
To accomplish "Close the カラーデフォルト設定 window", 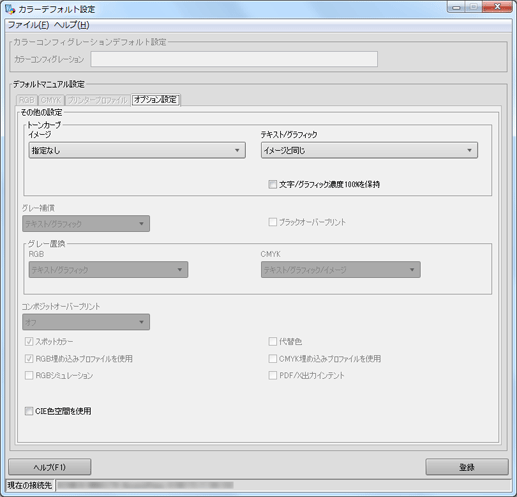I will 497,7.
